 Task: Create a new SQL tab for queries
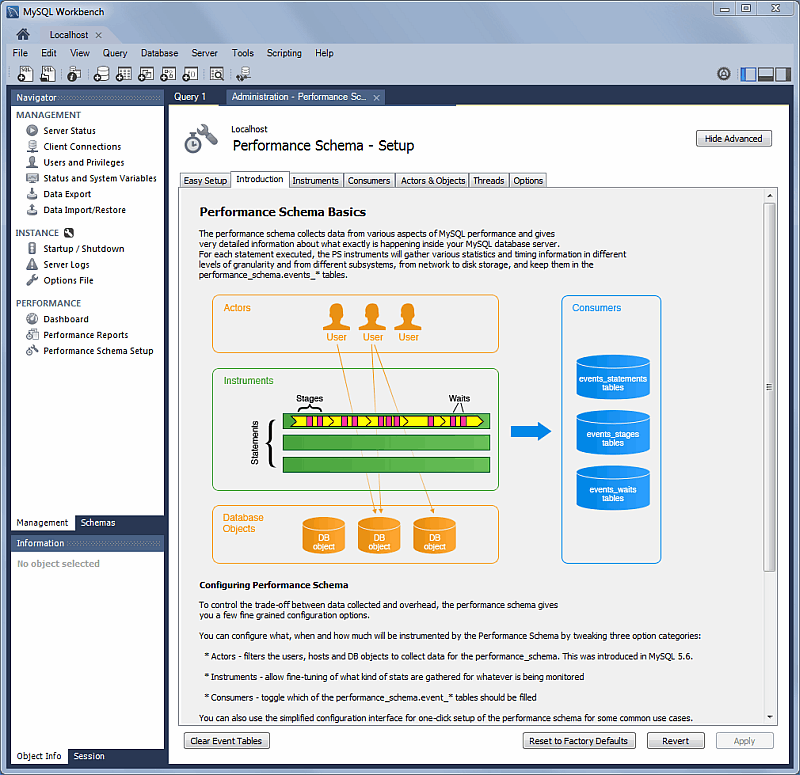[25, 74]
